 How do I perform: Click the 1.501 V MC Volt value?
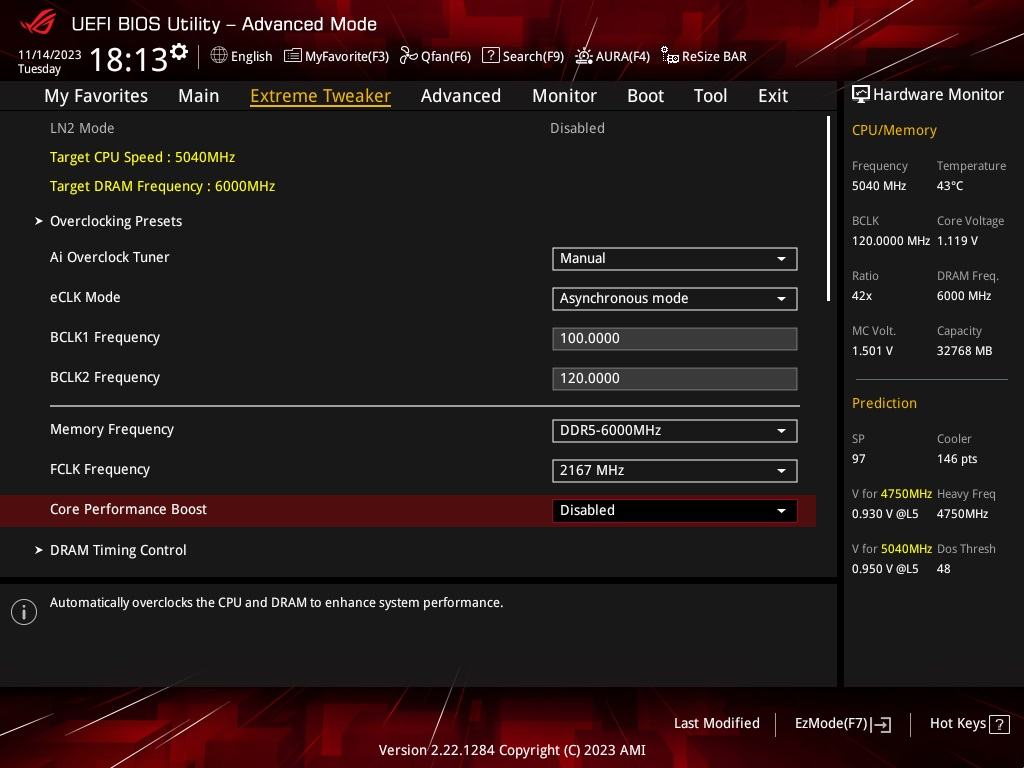click(x=872, y=351)
